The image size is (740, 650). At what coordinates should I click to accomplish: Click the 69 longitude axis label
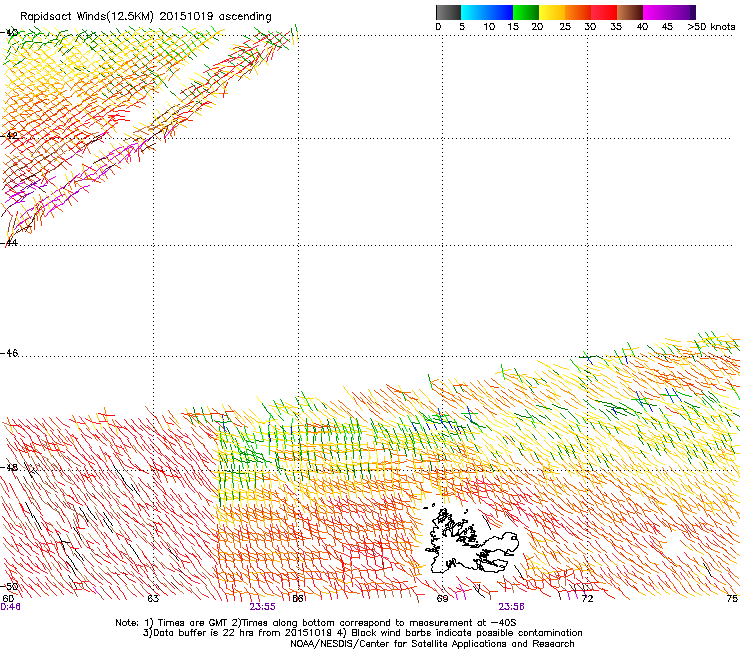442,599
